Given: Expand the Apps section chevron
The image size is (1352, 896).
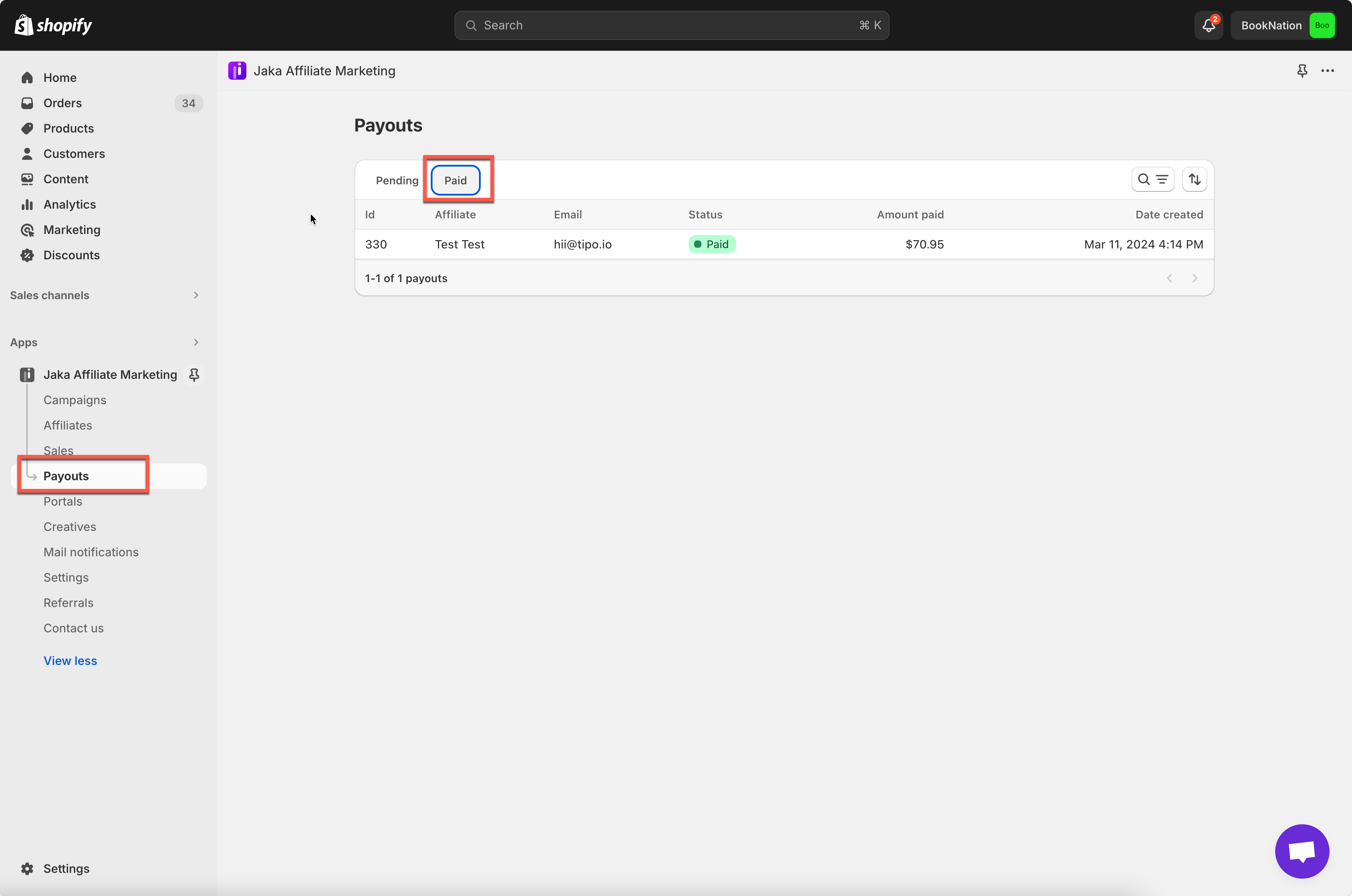Looking at the screenshot, I should point(196,342).
